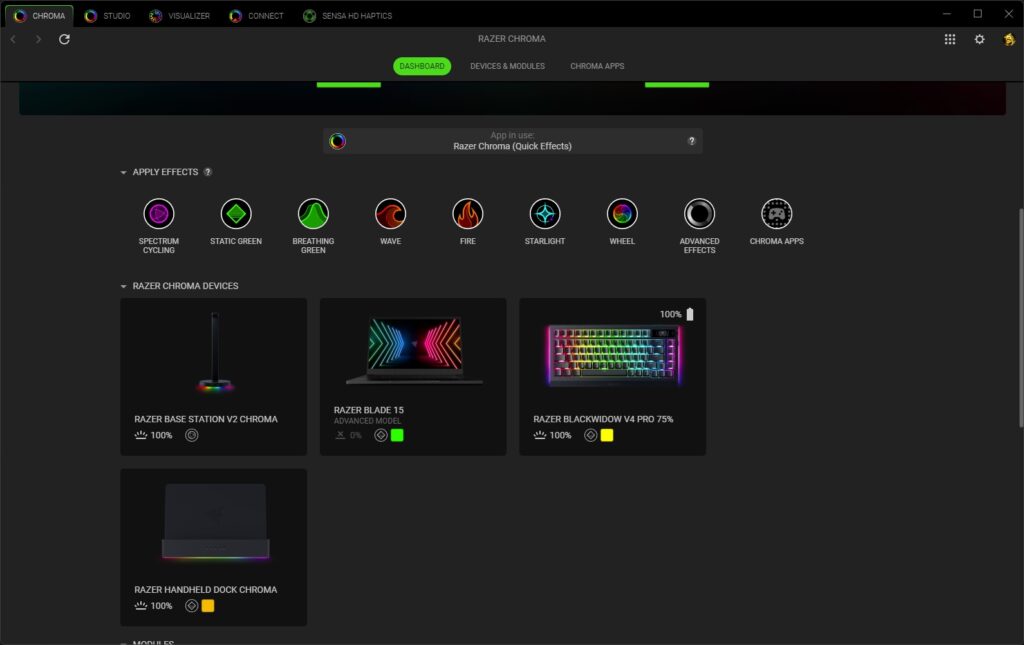Go back to the previous page
Image resolution: width=1024 pixels, height=645 pixels.
pos(13,39)
